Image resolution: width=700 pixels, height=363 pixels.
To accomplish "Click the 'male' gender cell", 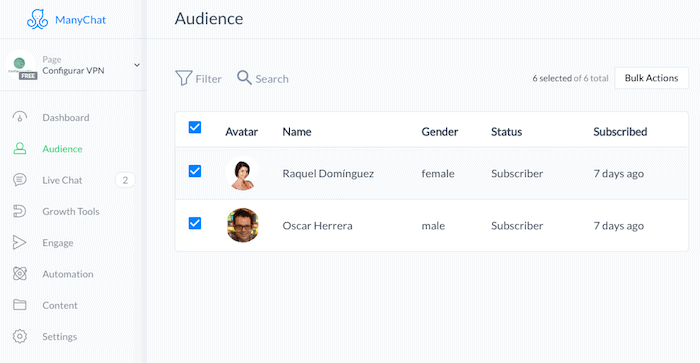I will [433, 225].
